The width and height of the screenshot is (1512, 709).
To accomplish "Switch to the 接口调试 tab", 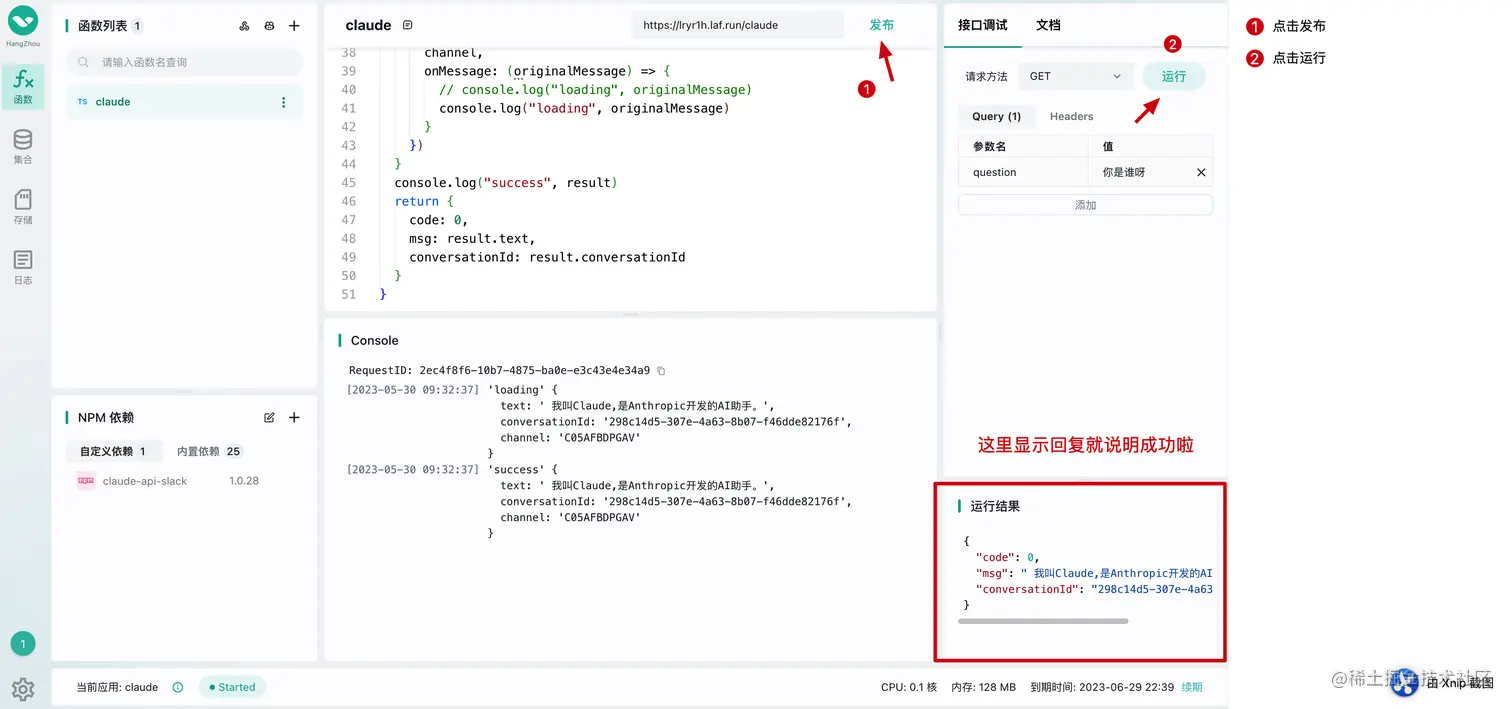I will click(982, 25).
